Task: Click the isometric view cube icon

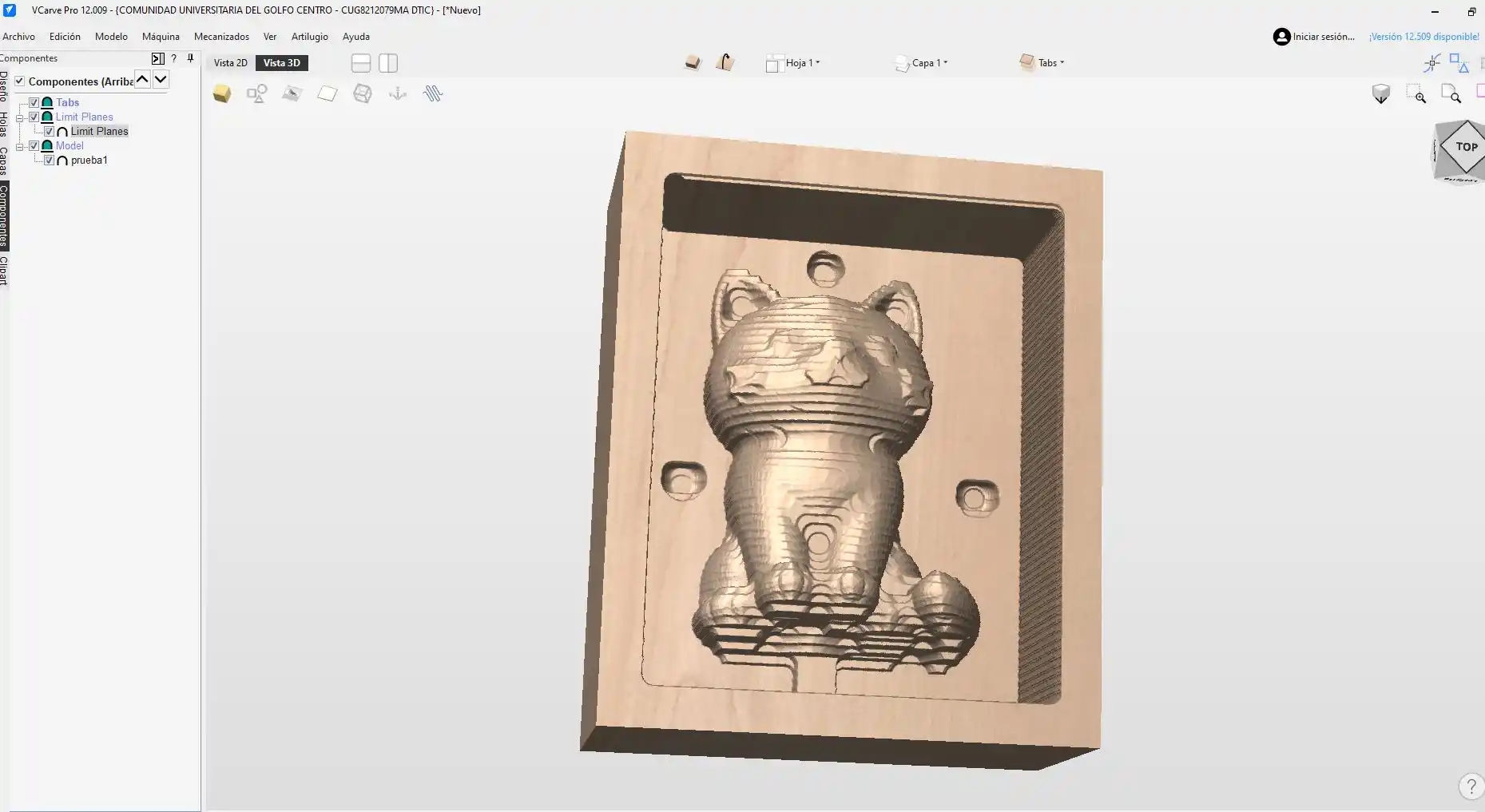Action: tap(1381, 94)
